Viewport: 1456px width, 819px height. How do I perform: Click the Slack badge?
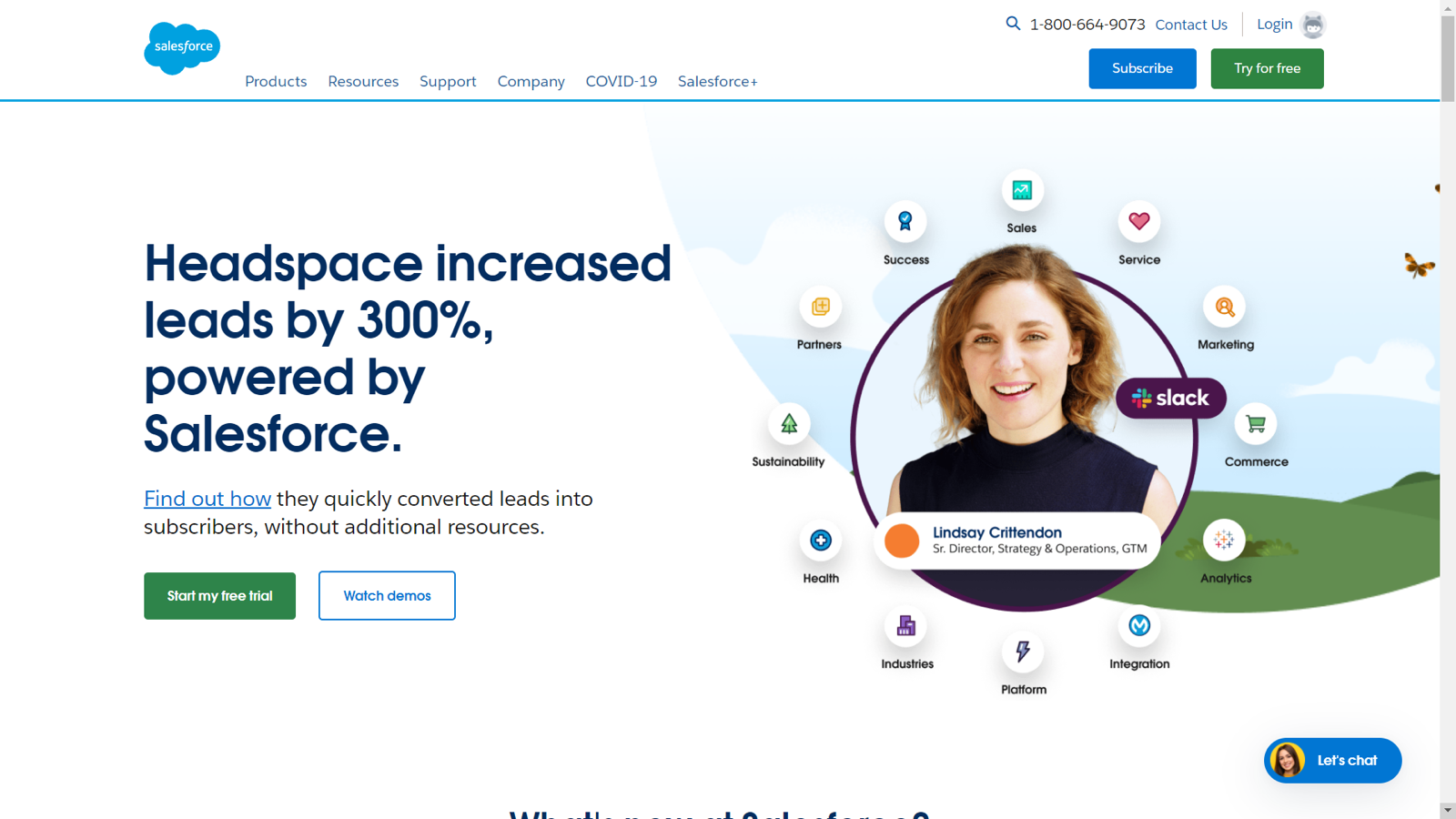click(x=1170, y=398)
